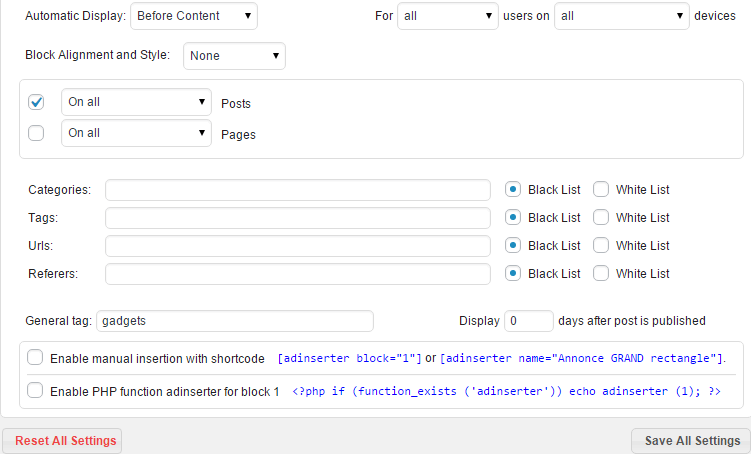
Task: Enable manual insertion with shortcode checkbox
Action: pyautogui.click(x=35, y=357)
